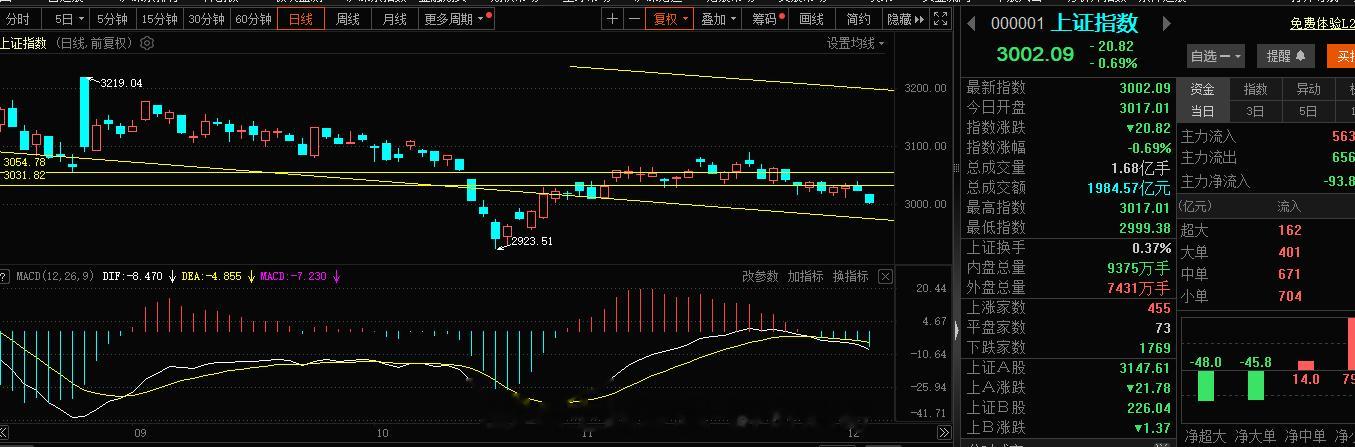The height and width of the screenshot is (447, 1355).
Task: Toggle the 筹码 chip distribution
Action: click(767, 19)
